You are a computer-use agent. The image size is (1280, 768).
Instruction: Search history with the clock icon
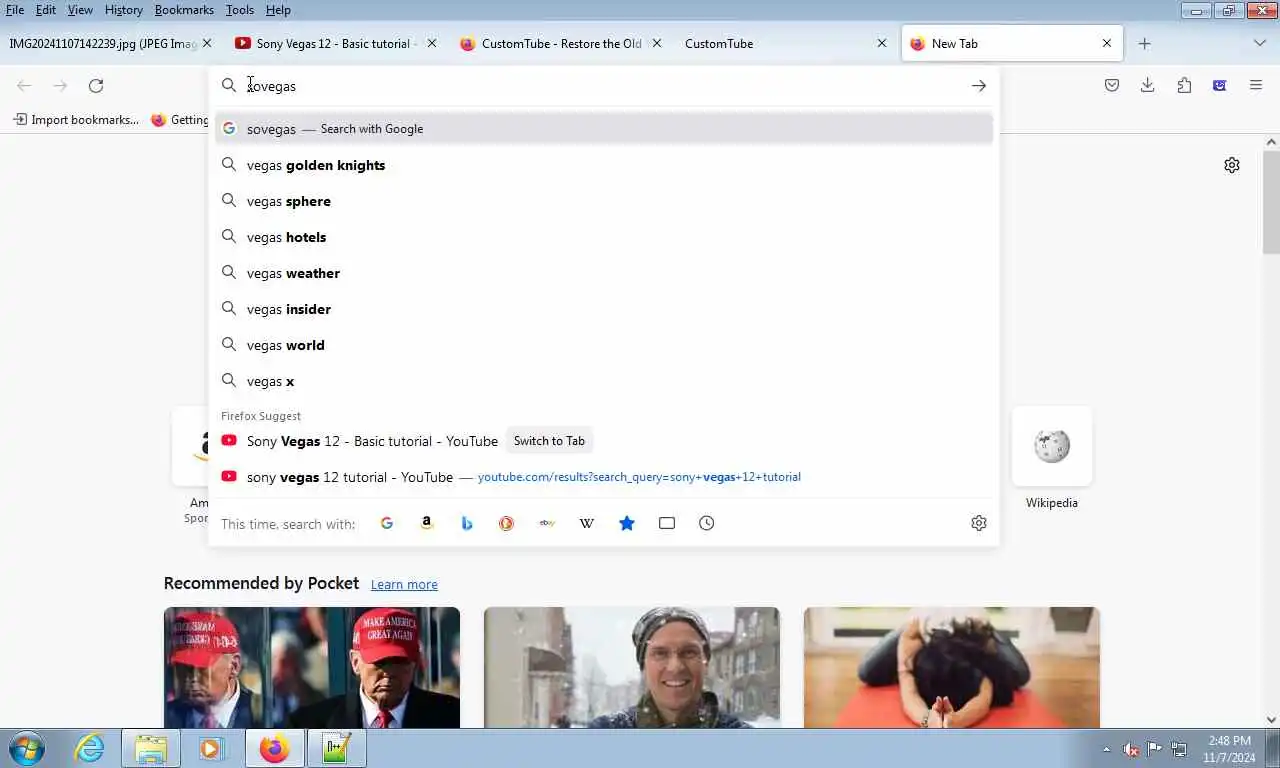[x=707, y=523]
